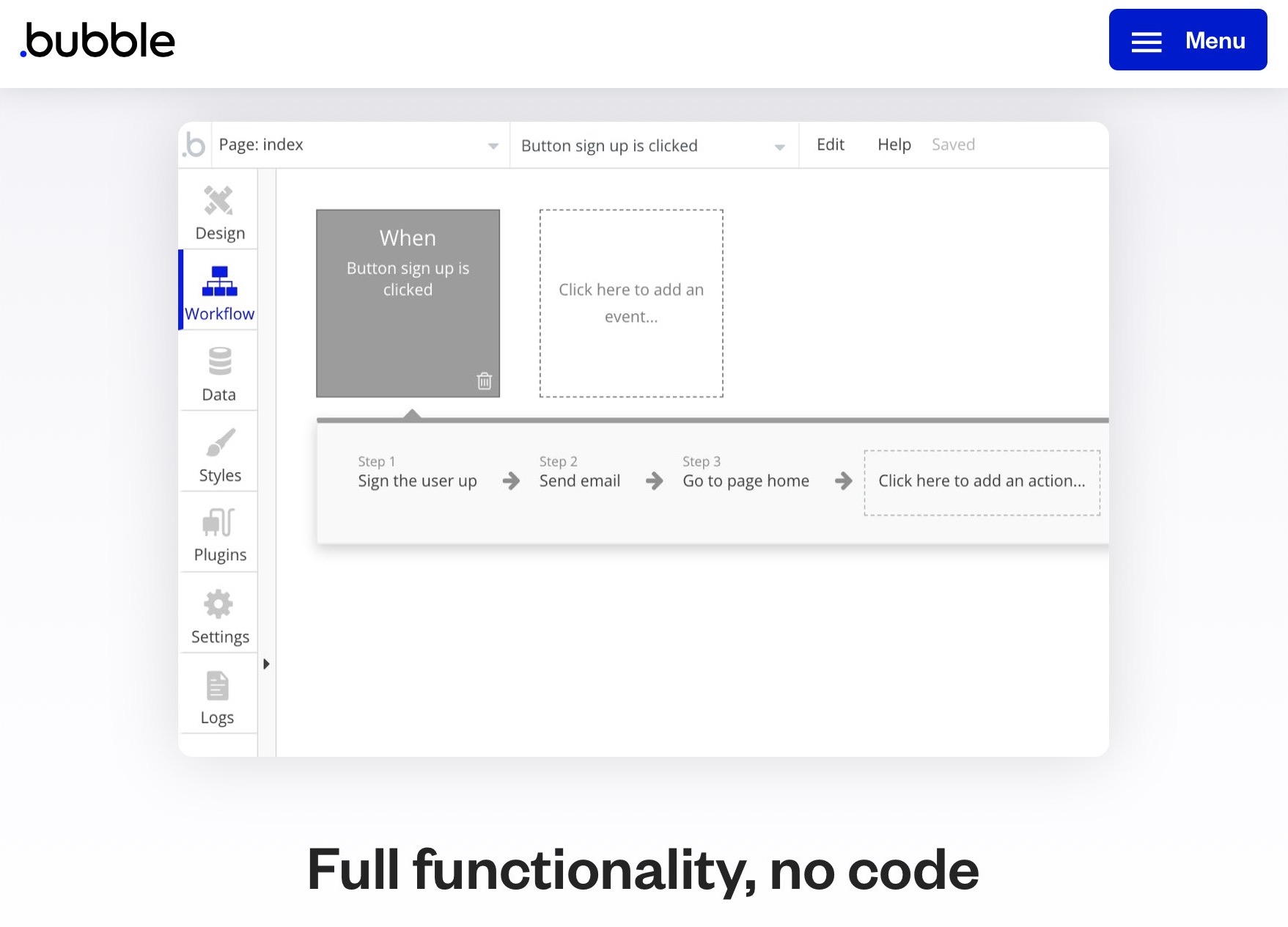Open the Plugins icon

[x=218, y=523]
